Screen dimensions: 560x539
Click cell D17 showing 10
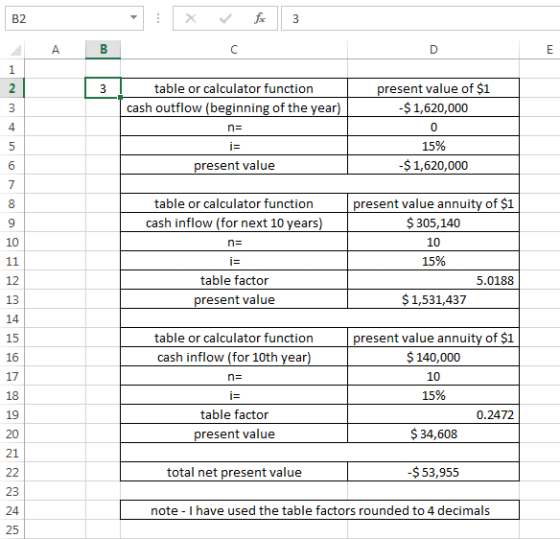pyautogui.click(x=433, y=376)
